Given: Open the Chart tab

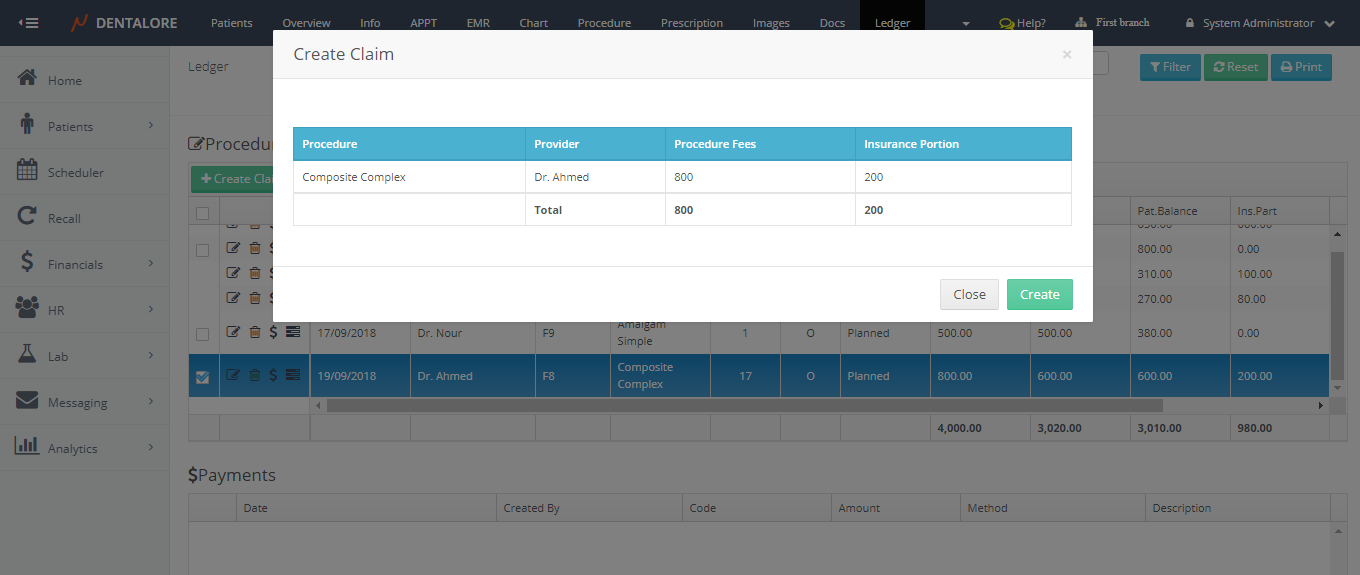Looking at the screenshot, I should click(533, 23).
